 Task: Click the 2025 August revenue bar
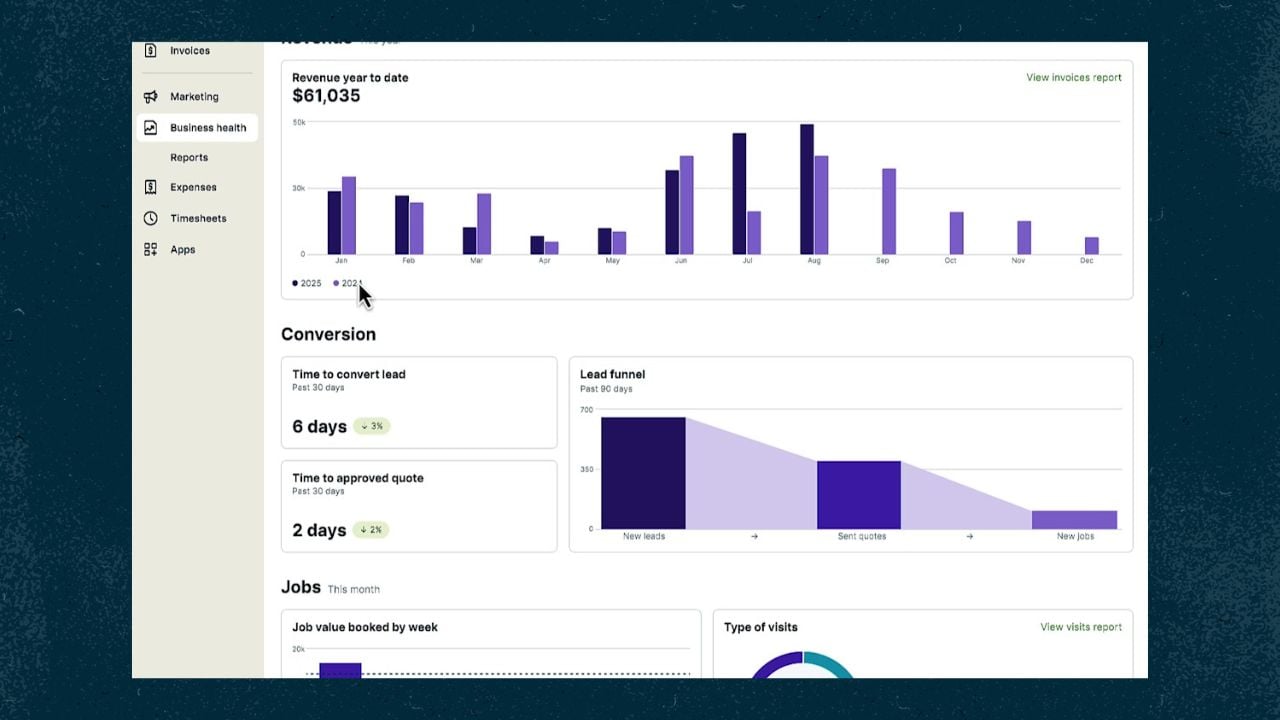click(x=807, y=189)
